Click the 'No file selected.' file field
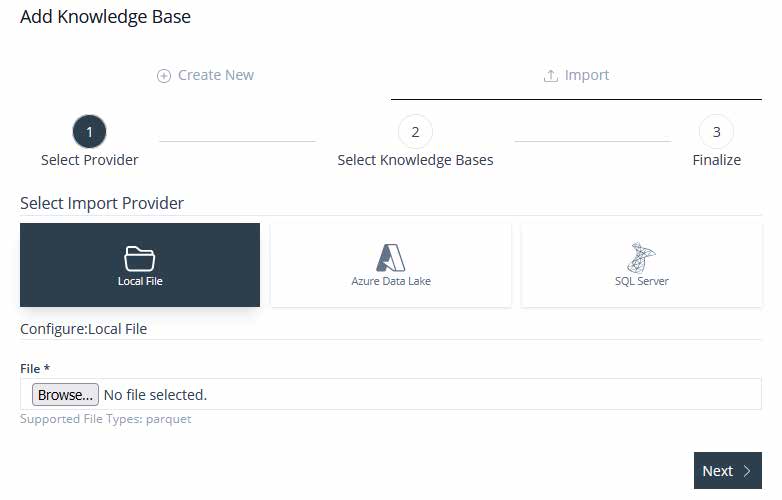The image size is (782, 500). (x=391, y=394)
